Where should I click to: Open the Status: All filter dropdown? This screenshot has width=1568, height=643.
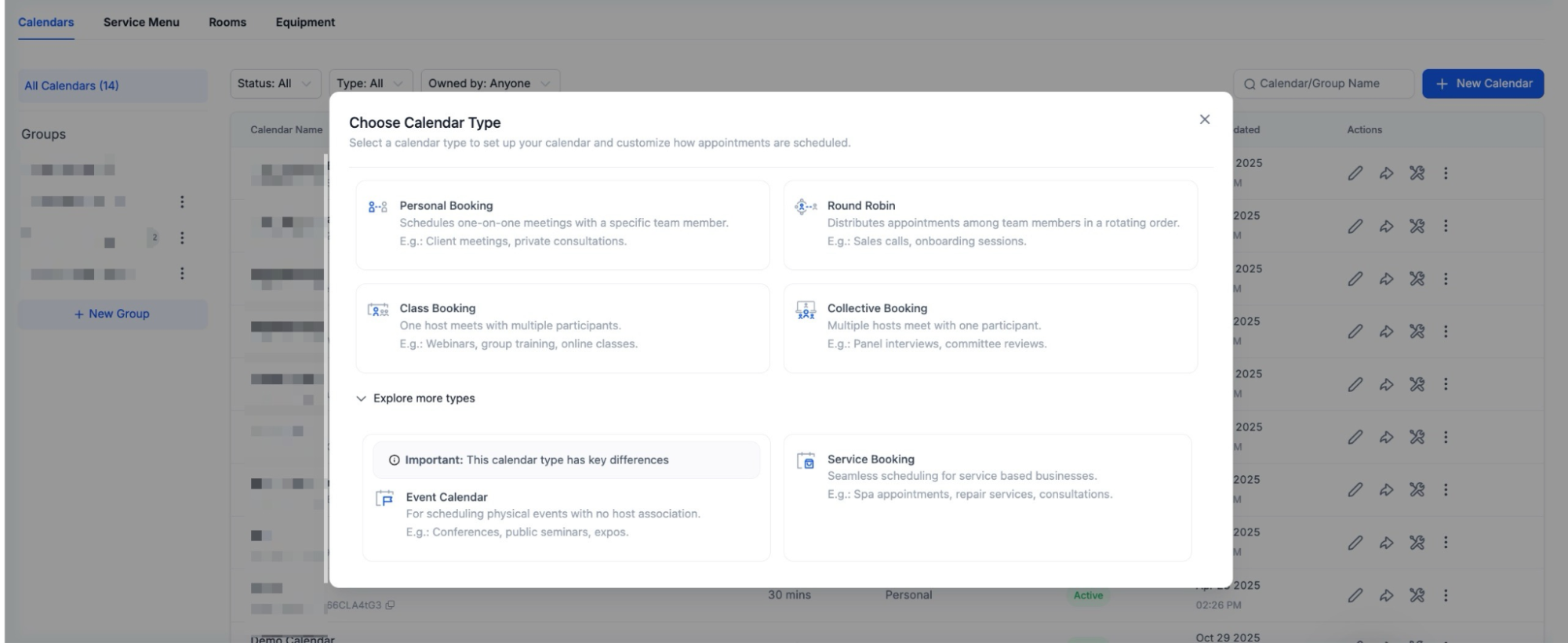(x=275, y=84)
